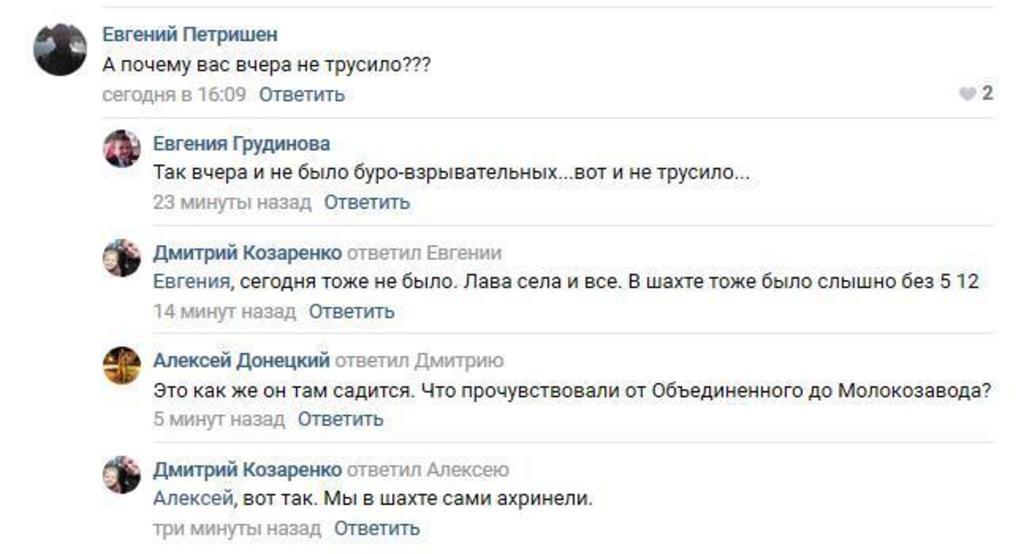Open the Евгений Петришен name link
1024x554 pixels.
pos(189,35)
